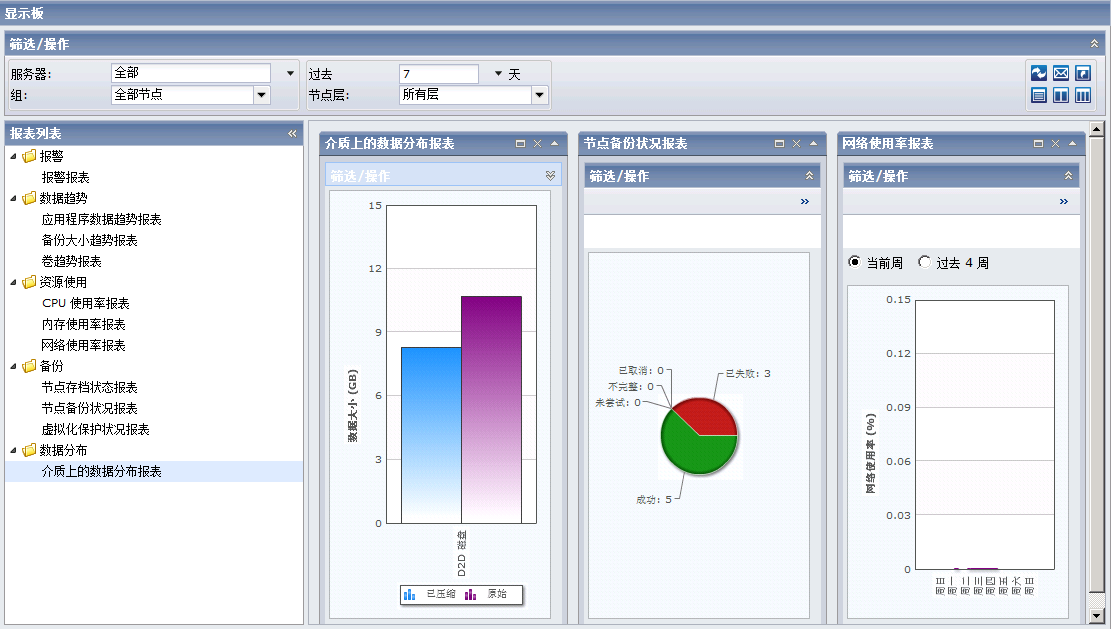
Task: Select 介质上的数据分布报表 in the tree list
Action: point(101,471)
